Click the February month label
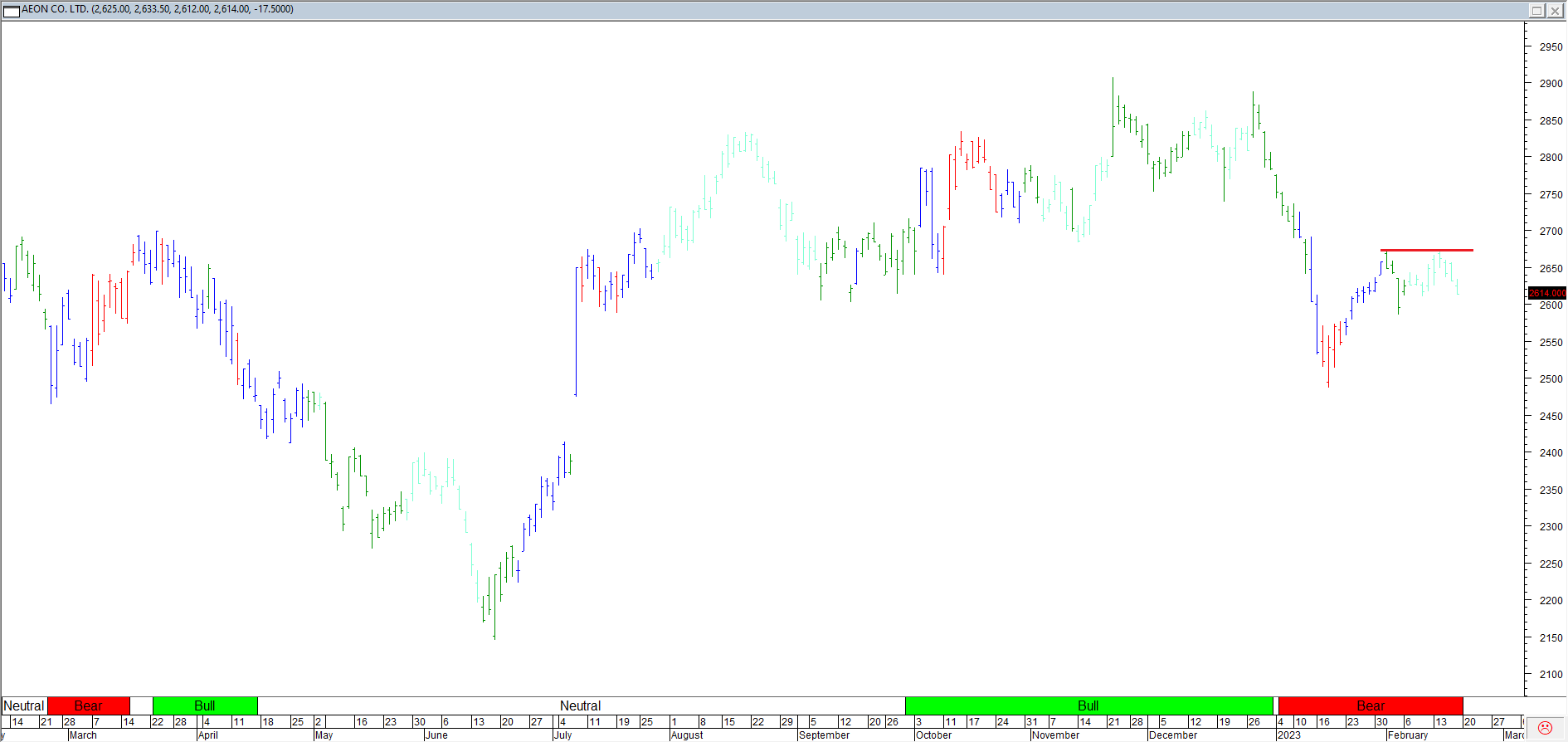The height and width of the screenshot is (742, 1568). (x=1409, y=735)
